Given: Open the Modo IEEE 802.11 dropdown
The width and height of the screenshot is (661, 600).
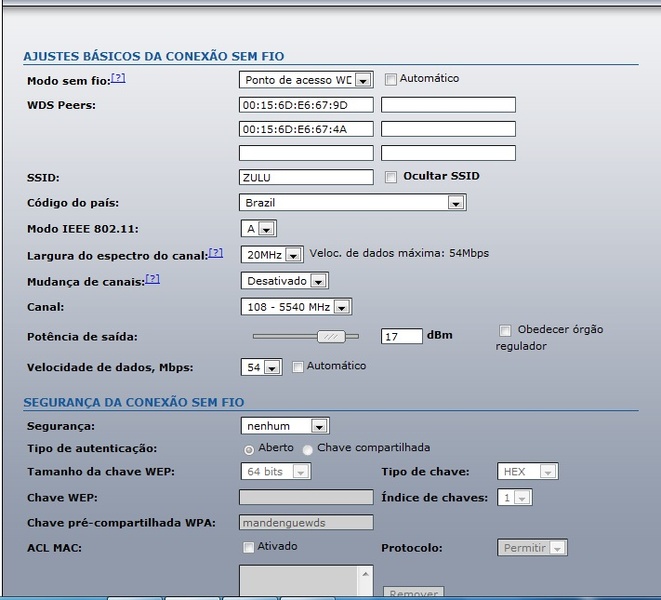Looking at the screenshot, I should tap(259, 229).
